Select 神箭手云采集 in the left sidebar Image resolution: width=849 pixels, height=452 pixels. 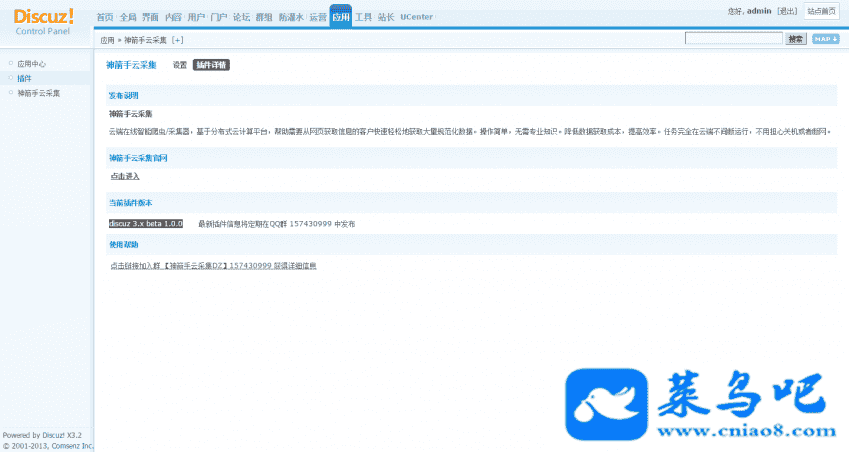(x=39, y=92)
